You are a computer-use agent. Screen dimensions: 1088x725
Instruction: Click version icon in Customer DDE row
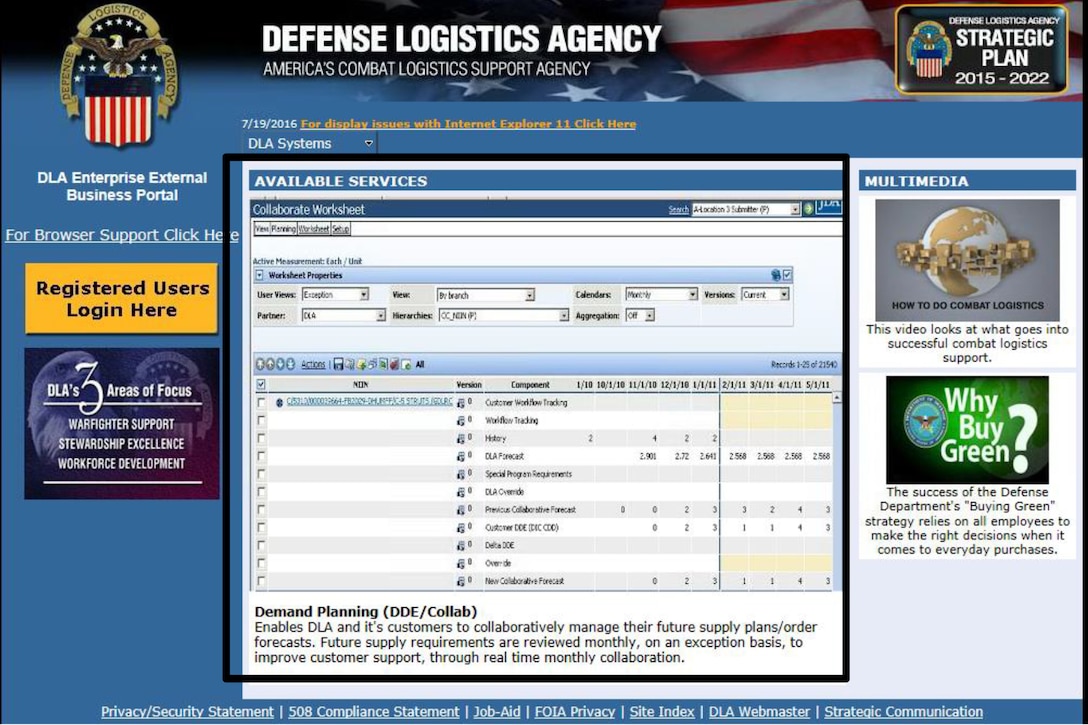(x=461, y=528)
